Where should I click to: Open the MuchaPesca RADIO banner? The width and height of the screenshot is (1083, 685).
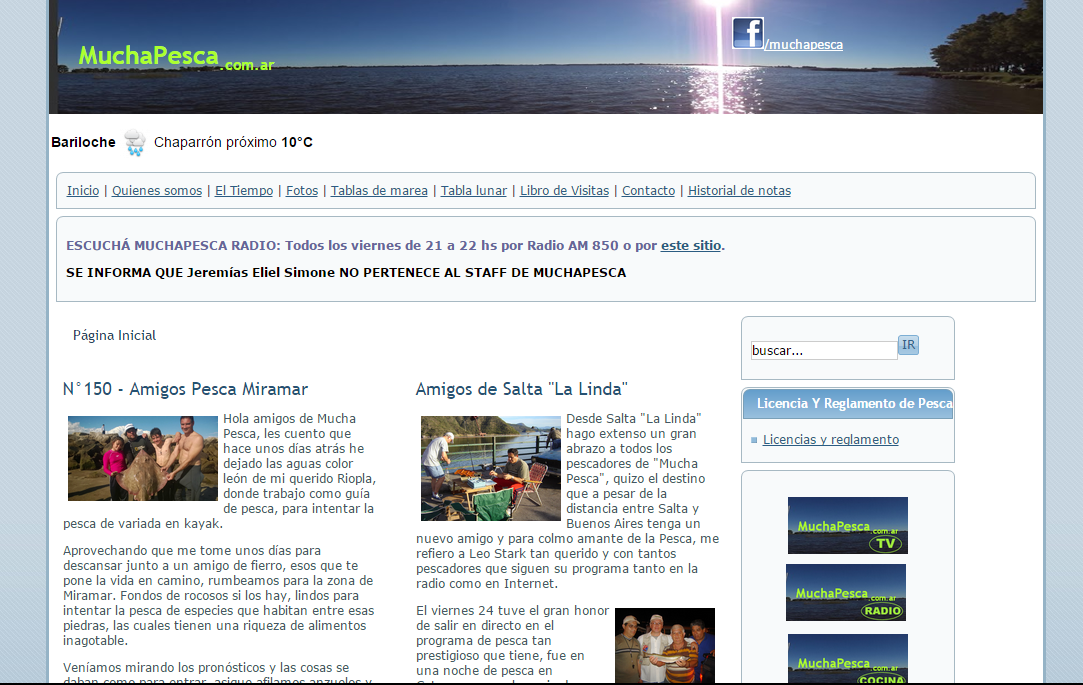coord(845,592)
